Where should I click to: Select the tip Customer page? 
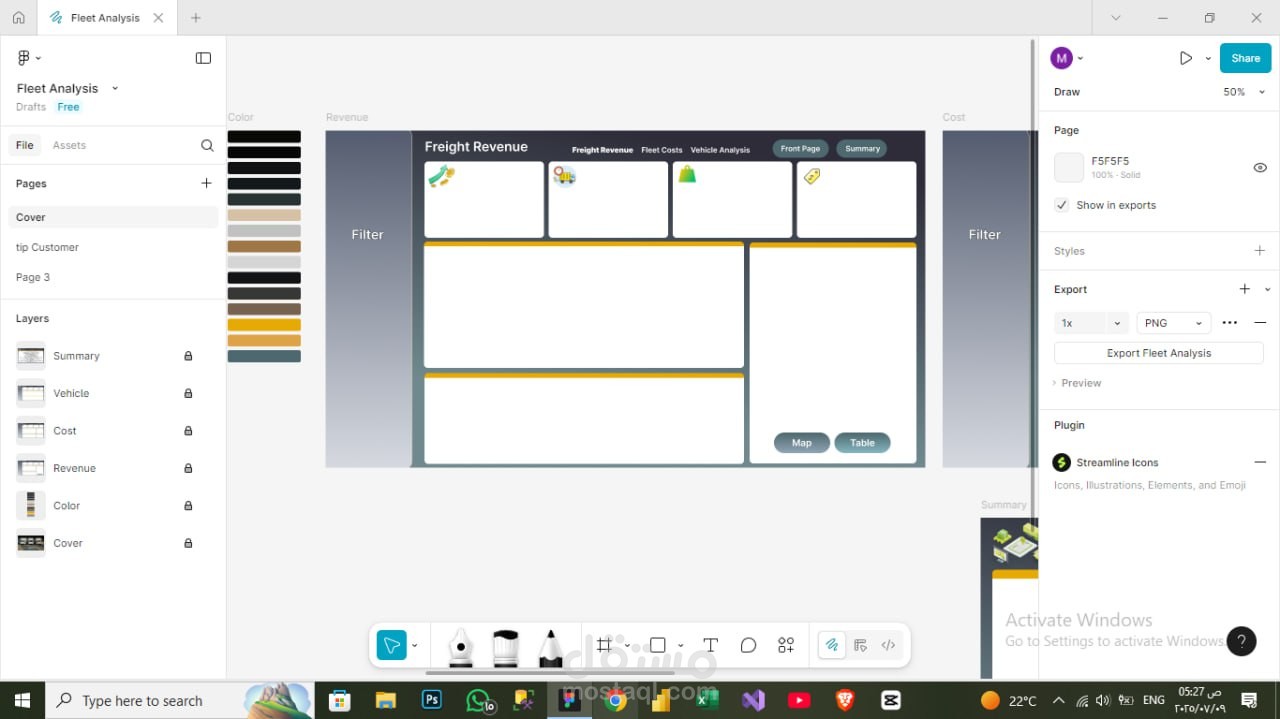pyautogui.click(x=113, y=247)
